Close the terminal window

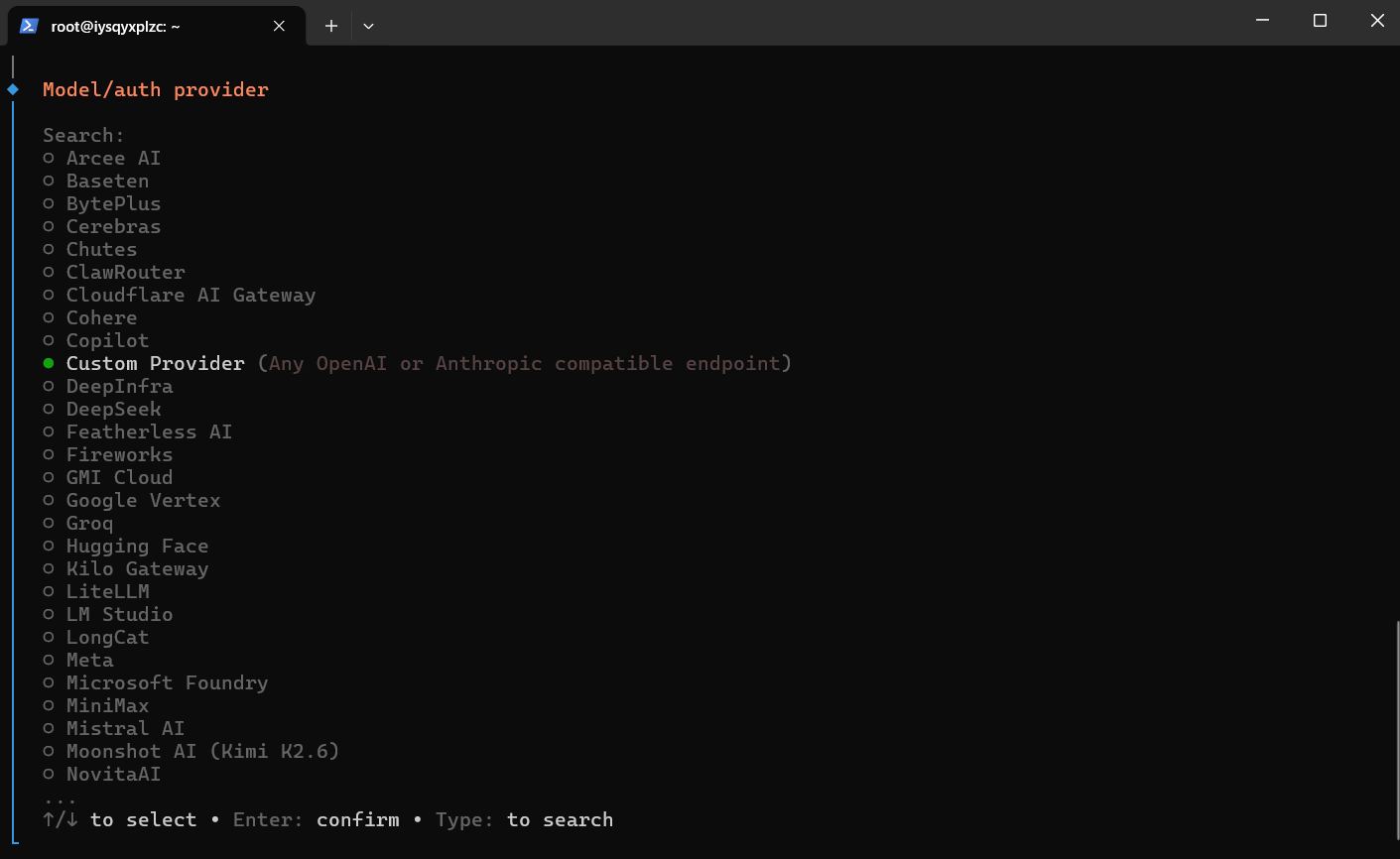pyautogui.click(x=1376, y=20)
